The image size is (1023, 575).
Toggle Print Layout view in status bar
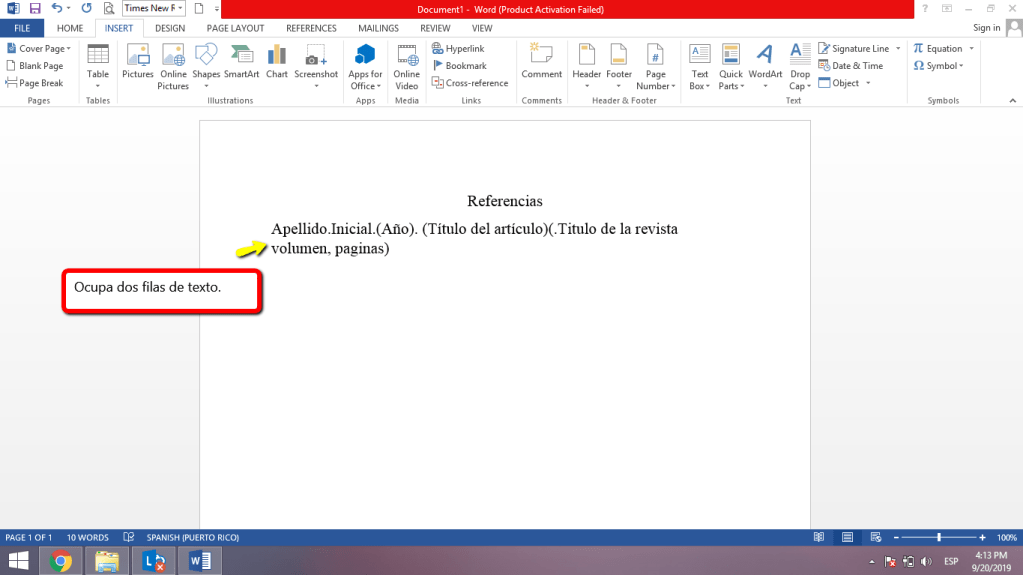point(847,537)
